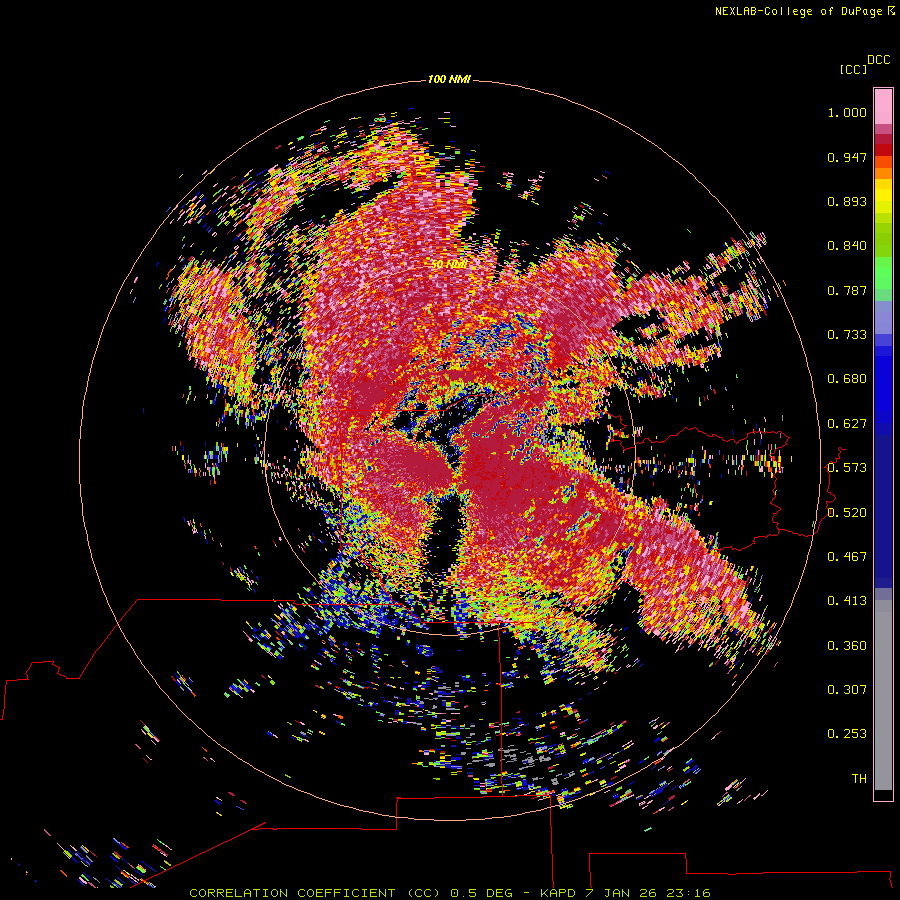Screen dimensions: 900x900
Task: Click the 0.680 legend value
Action: (x=847, y=379)
